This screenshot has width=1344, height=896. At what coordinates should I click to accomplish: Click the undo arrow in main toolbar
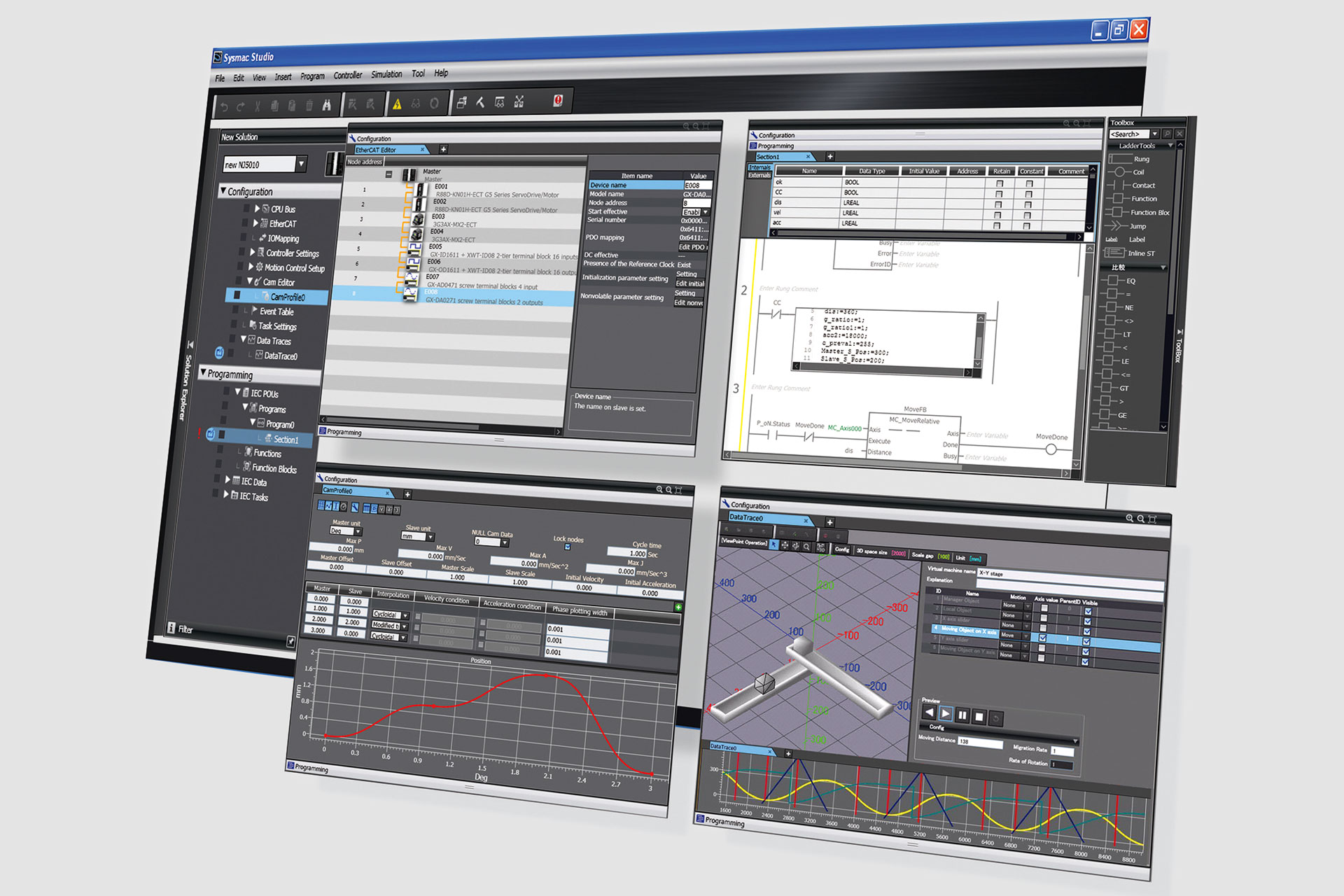tap(224, 107)
